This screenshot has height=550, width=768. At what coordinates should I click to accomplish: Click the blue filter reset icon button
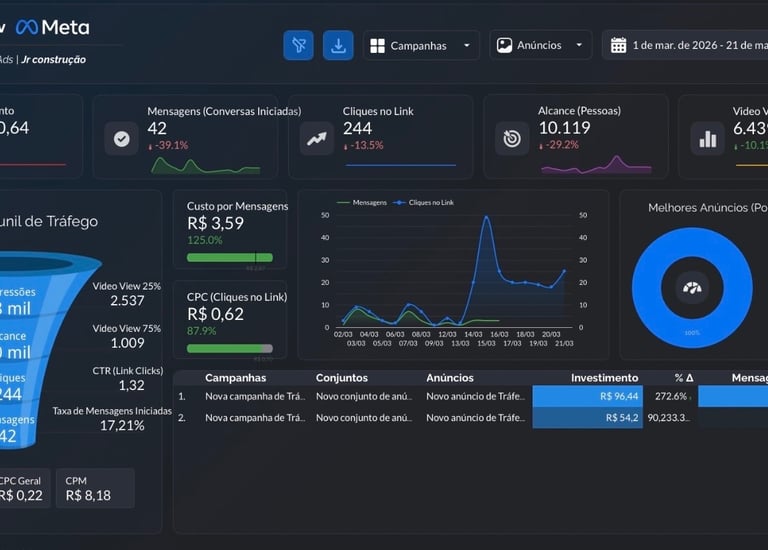298,46
